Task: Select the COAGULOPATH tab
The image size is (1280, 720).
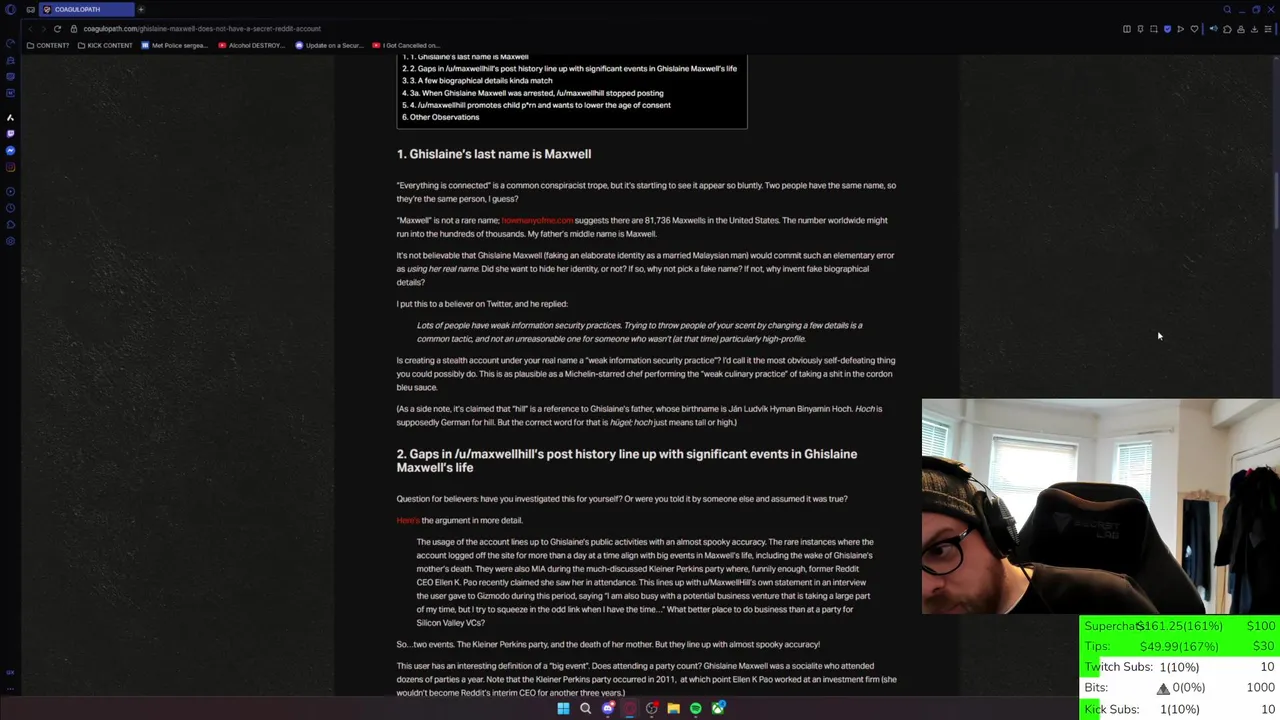Action: pyautogui.click(x=85, y=9)
